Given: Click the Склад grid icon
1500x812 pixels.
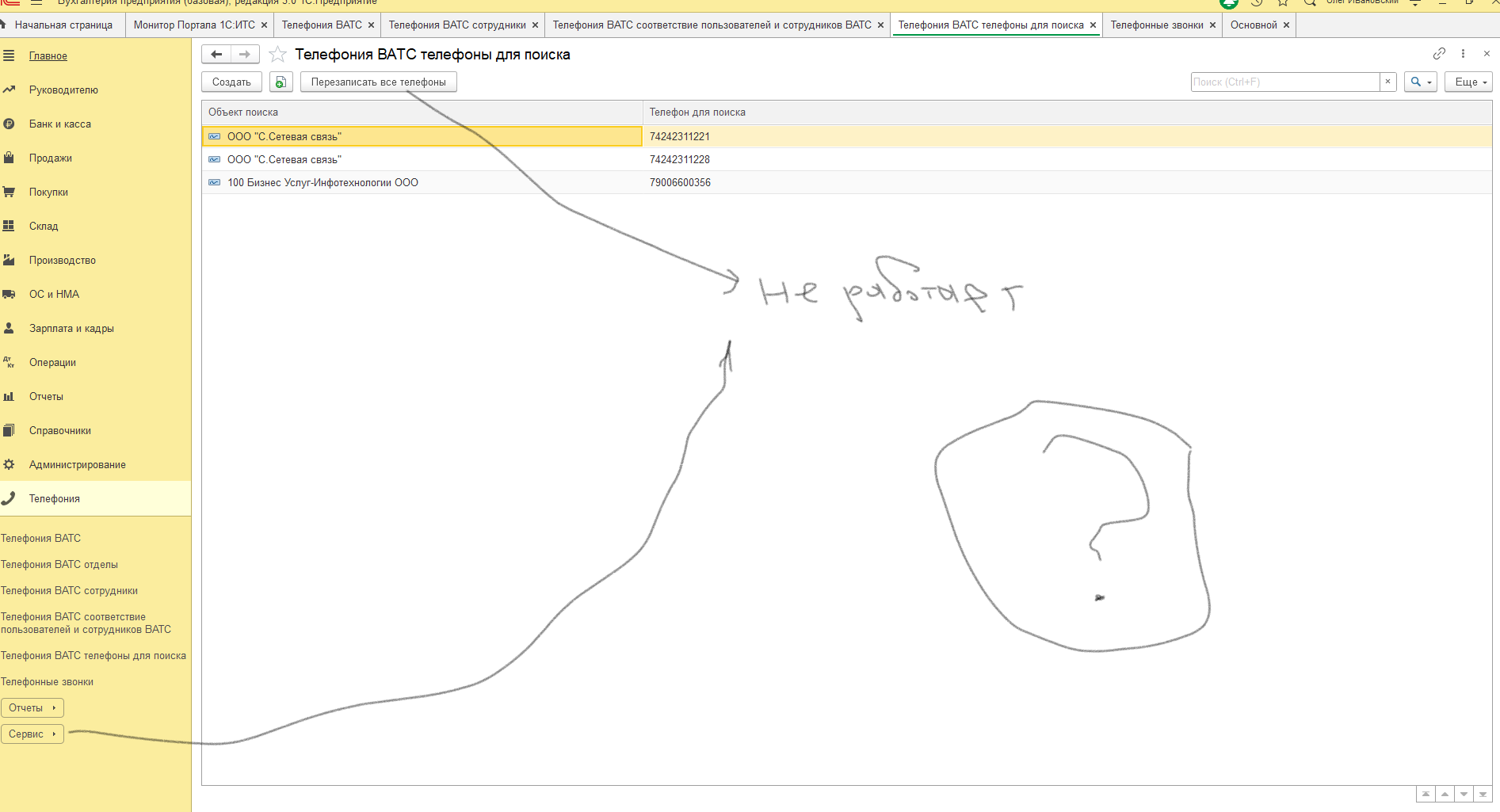Looking at the screenshot, I should coord(9,226).
